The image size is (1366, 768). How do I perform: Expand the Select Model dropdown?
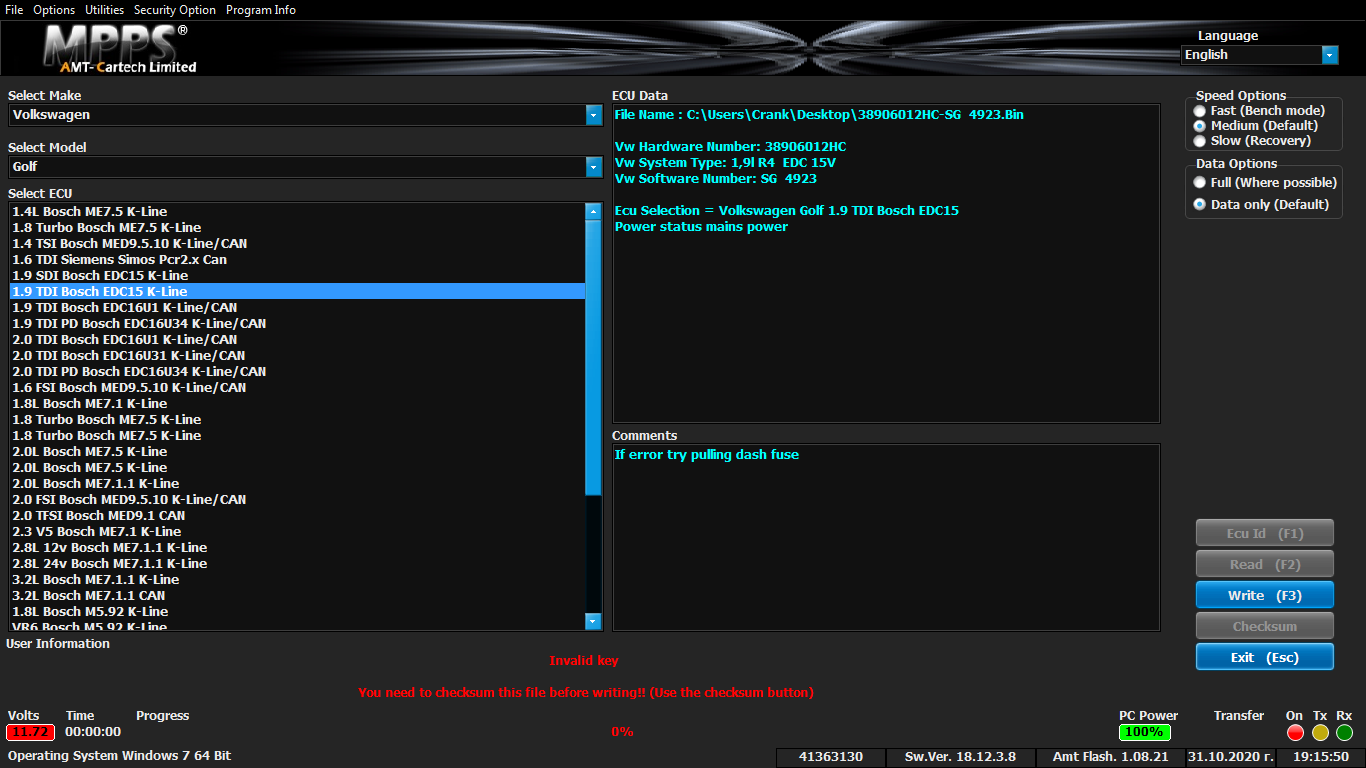pyautogui.click(x=593, y=167)
